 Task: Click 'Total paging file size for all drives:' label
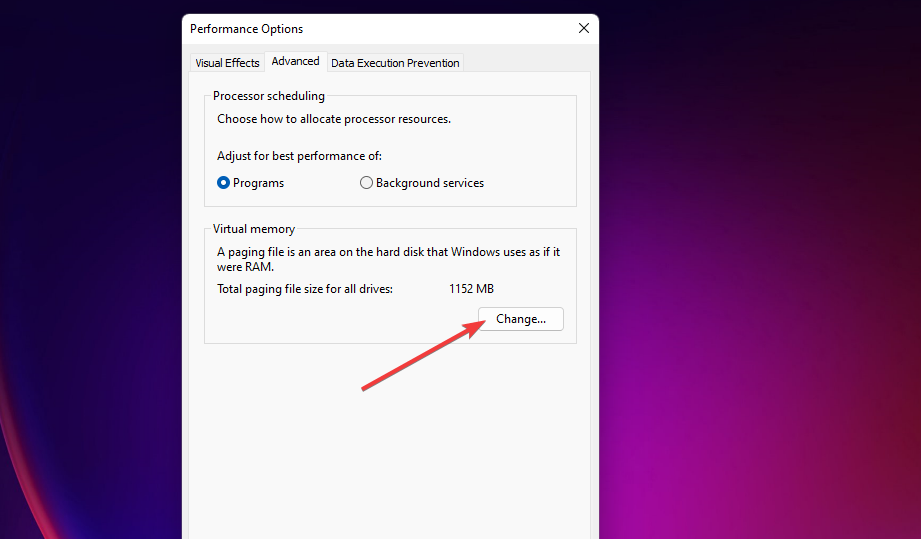click(305, 289)
